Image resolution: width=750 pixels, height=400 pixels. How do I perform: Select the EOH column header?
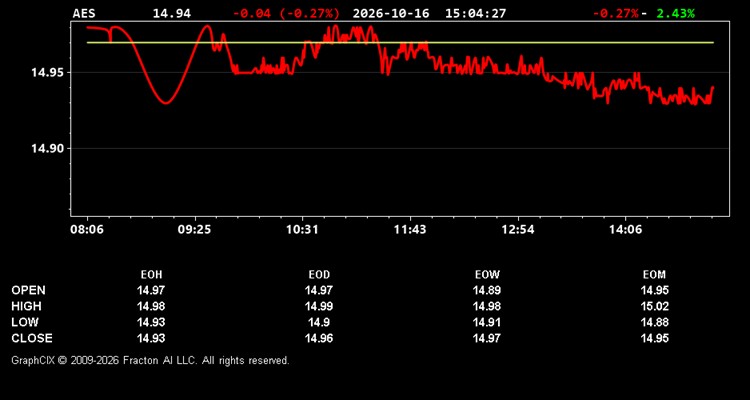coord(151,275)
